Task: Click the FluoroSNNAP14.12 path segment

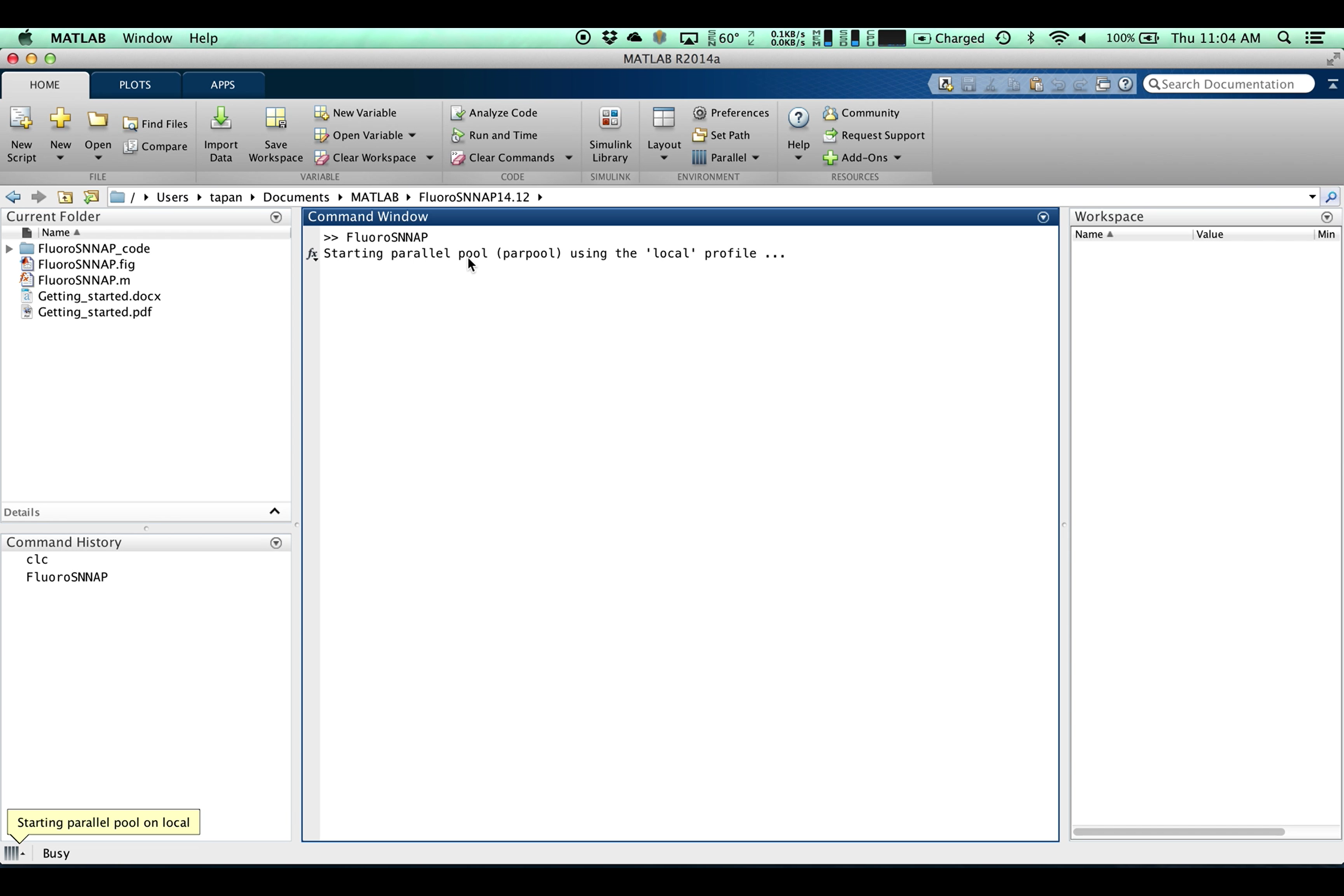Action: pos(475,197)
